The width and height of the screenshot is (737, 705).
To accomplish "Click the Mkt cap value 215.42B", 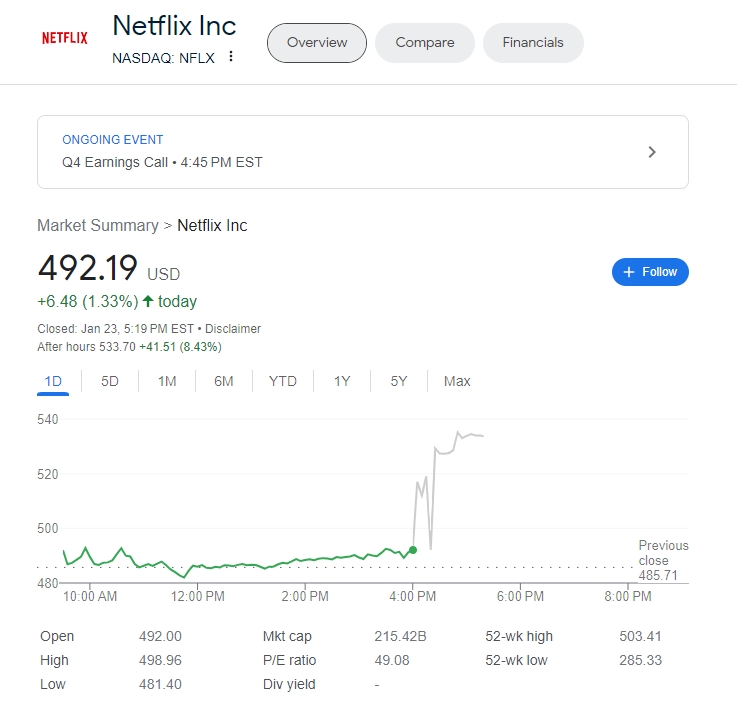I will point(400,636).
